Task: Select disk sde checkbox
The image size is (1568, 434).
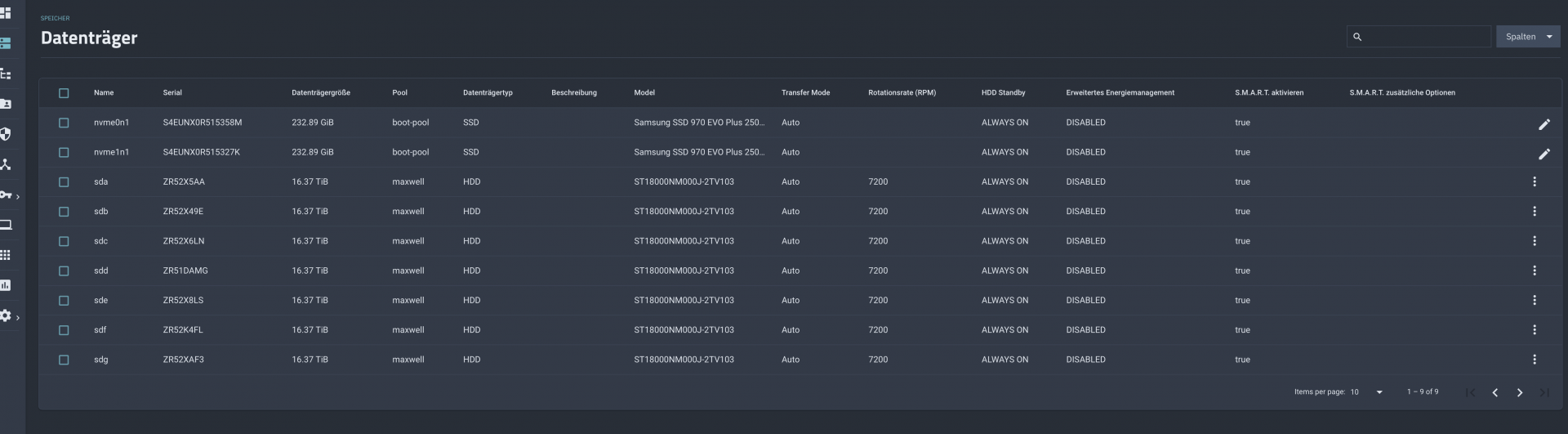Action: click(64, 300)
